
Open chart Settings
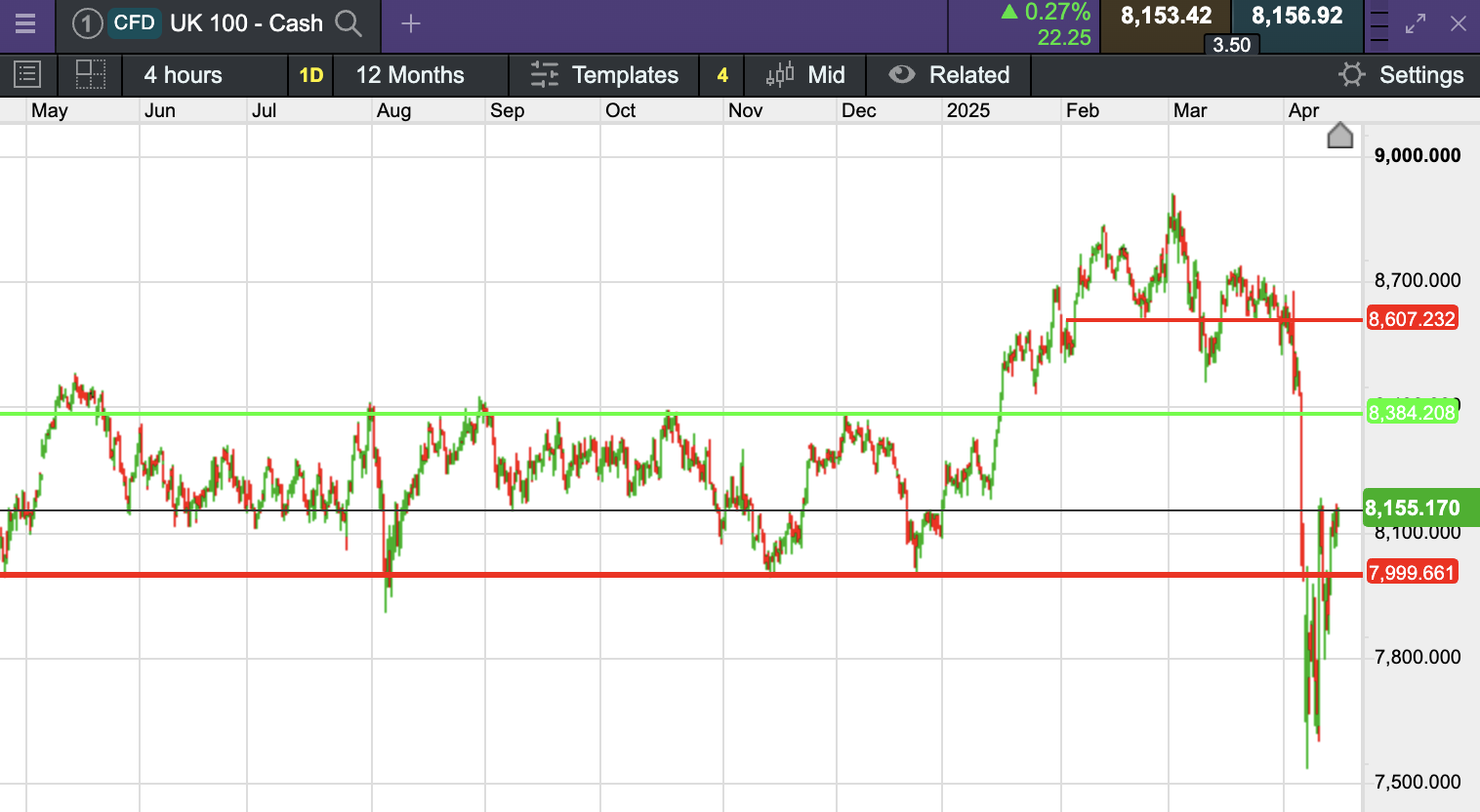[x=1401, y=75]
